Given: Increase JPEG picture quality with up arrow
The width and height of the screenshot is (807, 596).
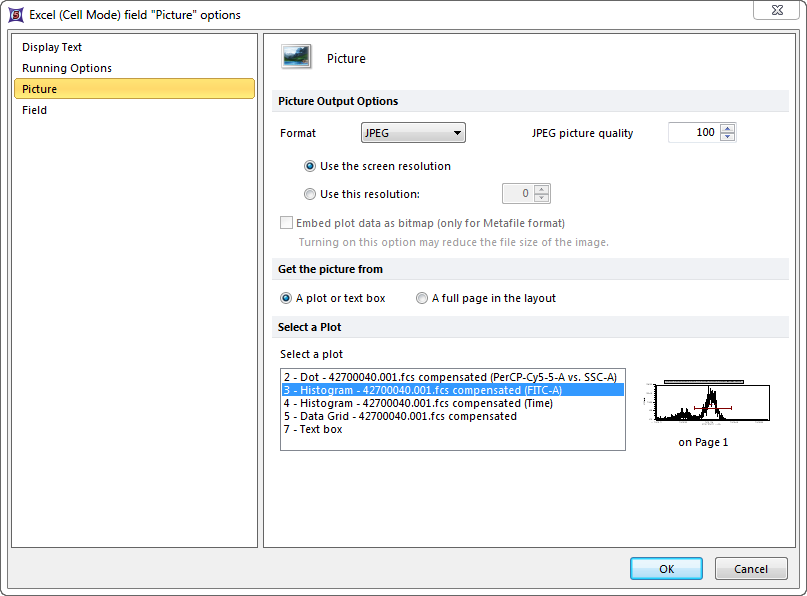Looking at the screenshot, I should coord(727,128).
